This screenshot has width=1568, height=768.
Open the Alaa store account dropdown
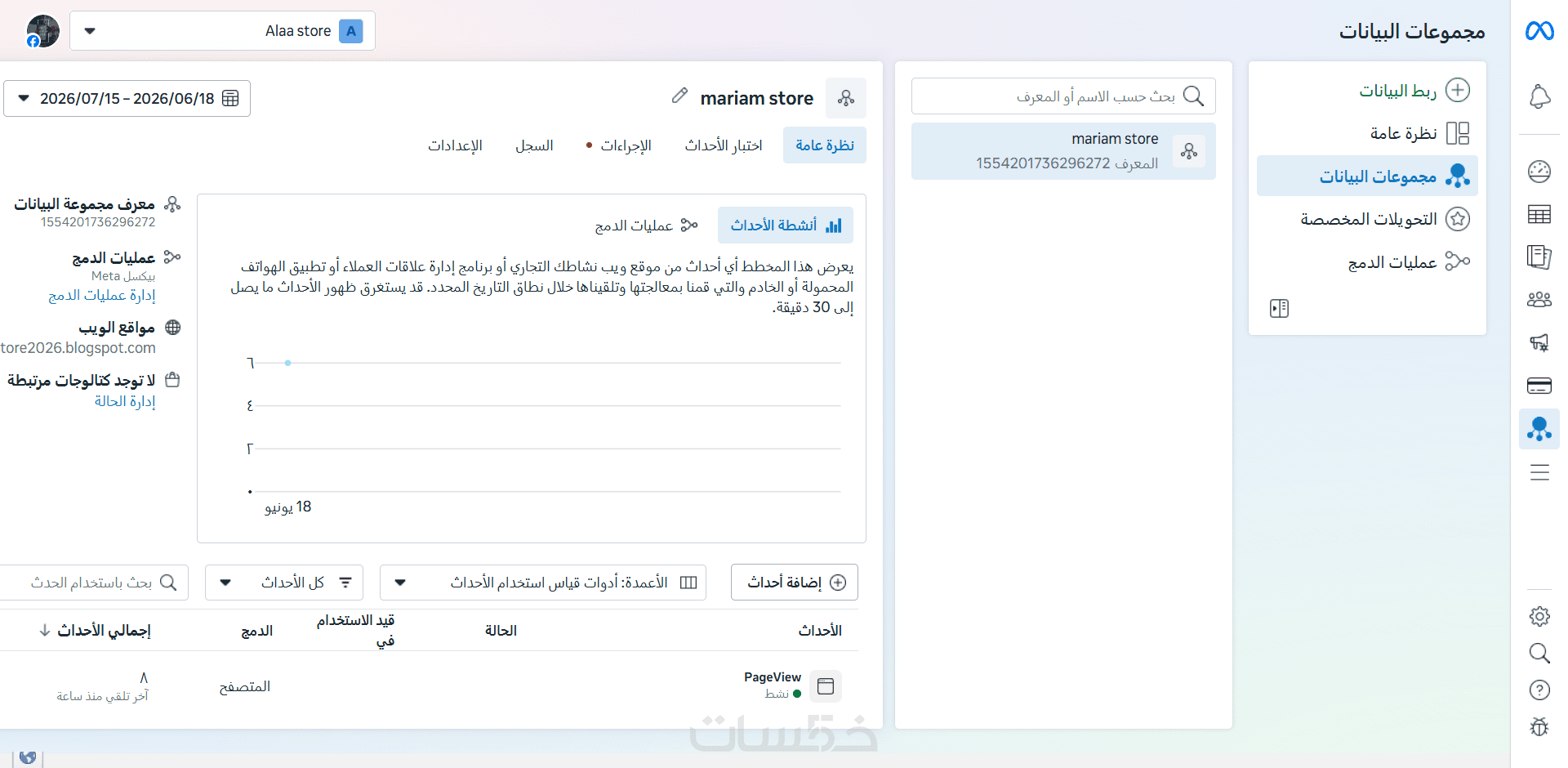tap(223, 31)
